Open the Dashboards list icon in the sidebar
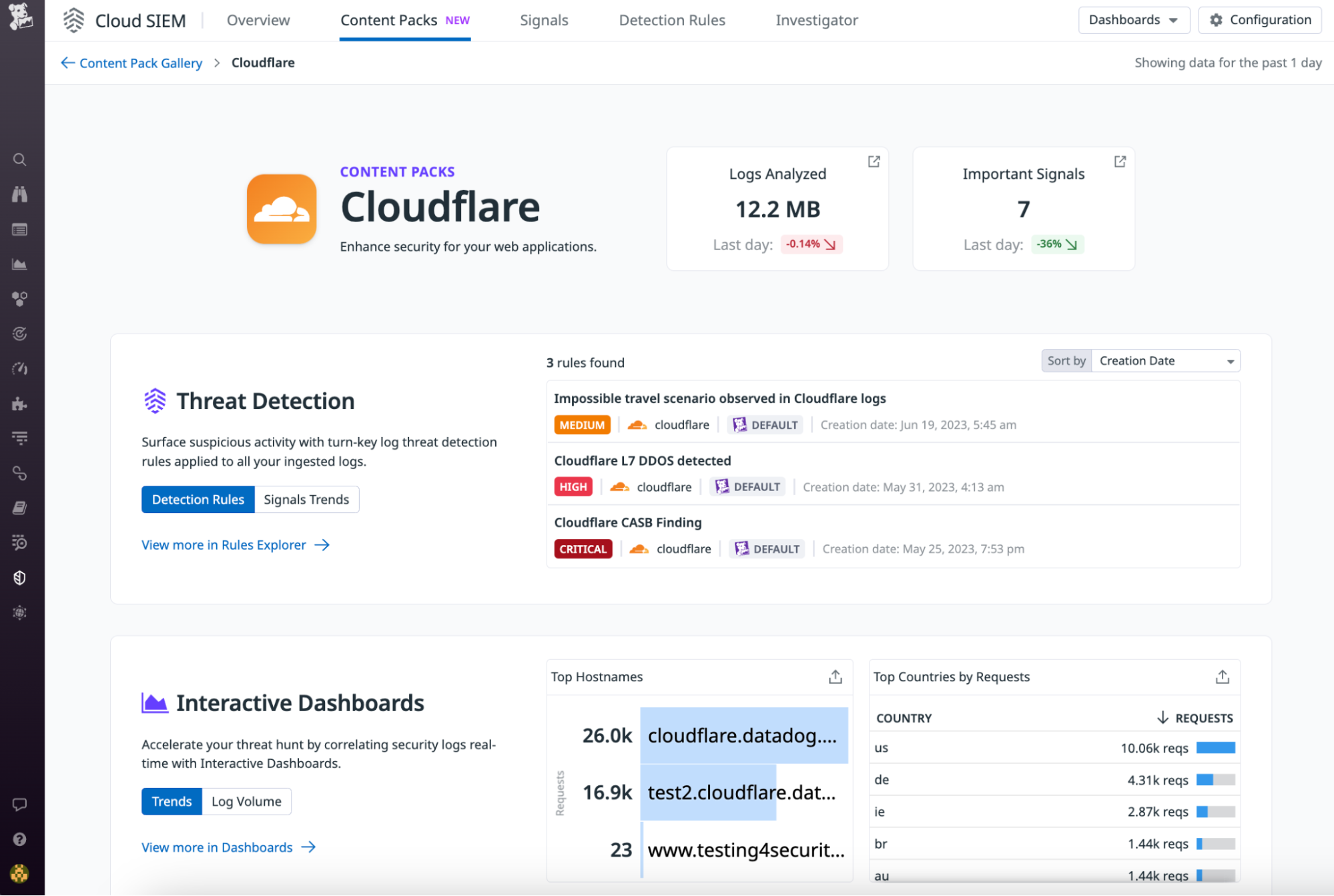 coord(20,229)
